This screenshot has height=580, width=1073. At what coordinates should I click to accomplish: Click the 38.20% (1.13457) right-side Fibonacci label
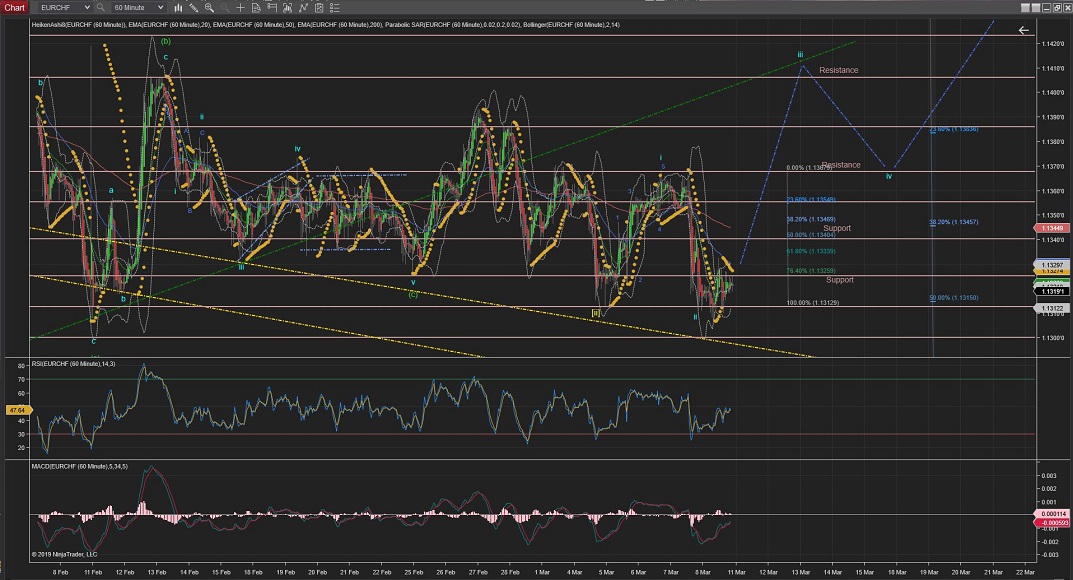(x=954, y=222)
